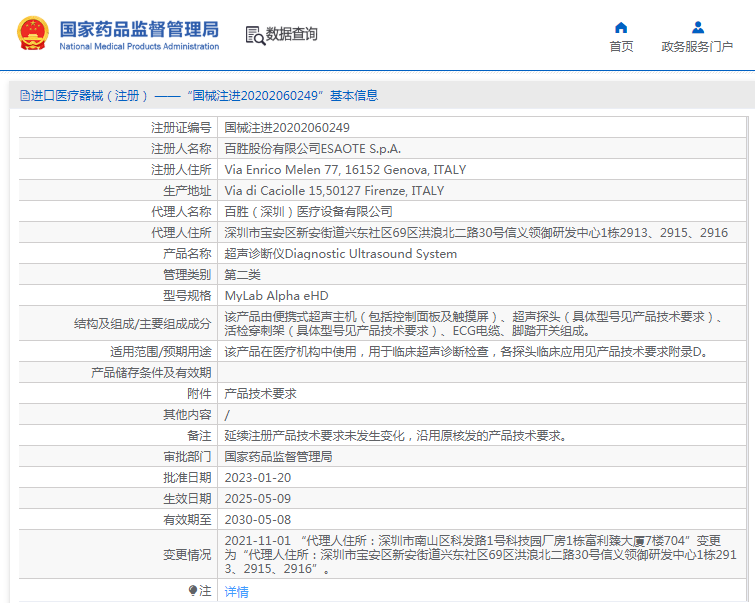Select management category value 第二类

click(243, 275)
